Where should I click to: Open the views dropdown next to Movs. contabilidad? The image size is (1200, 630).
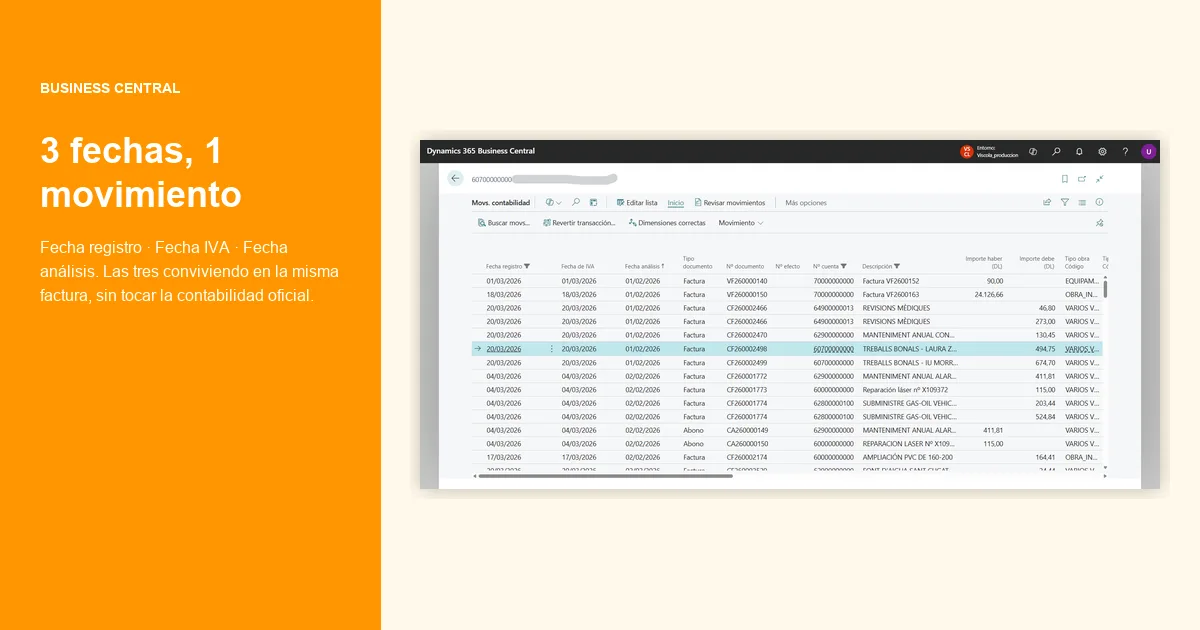click(553, 203)
